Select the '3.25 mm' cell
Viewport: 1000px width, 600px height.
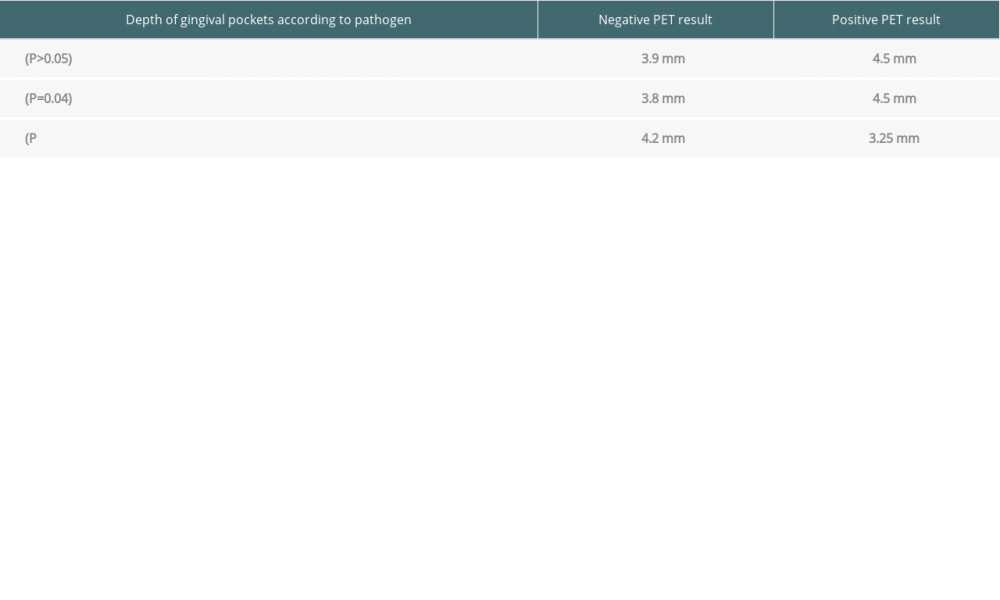point(894,138)
